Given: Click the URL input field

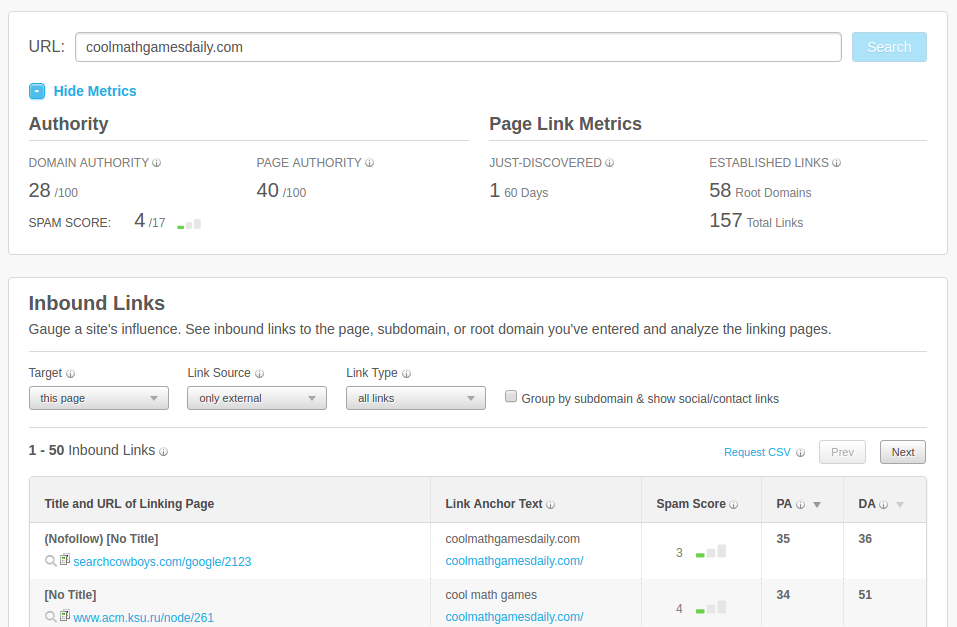Looking at the screenshot, I should coord(458,47).
